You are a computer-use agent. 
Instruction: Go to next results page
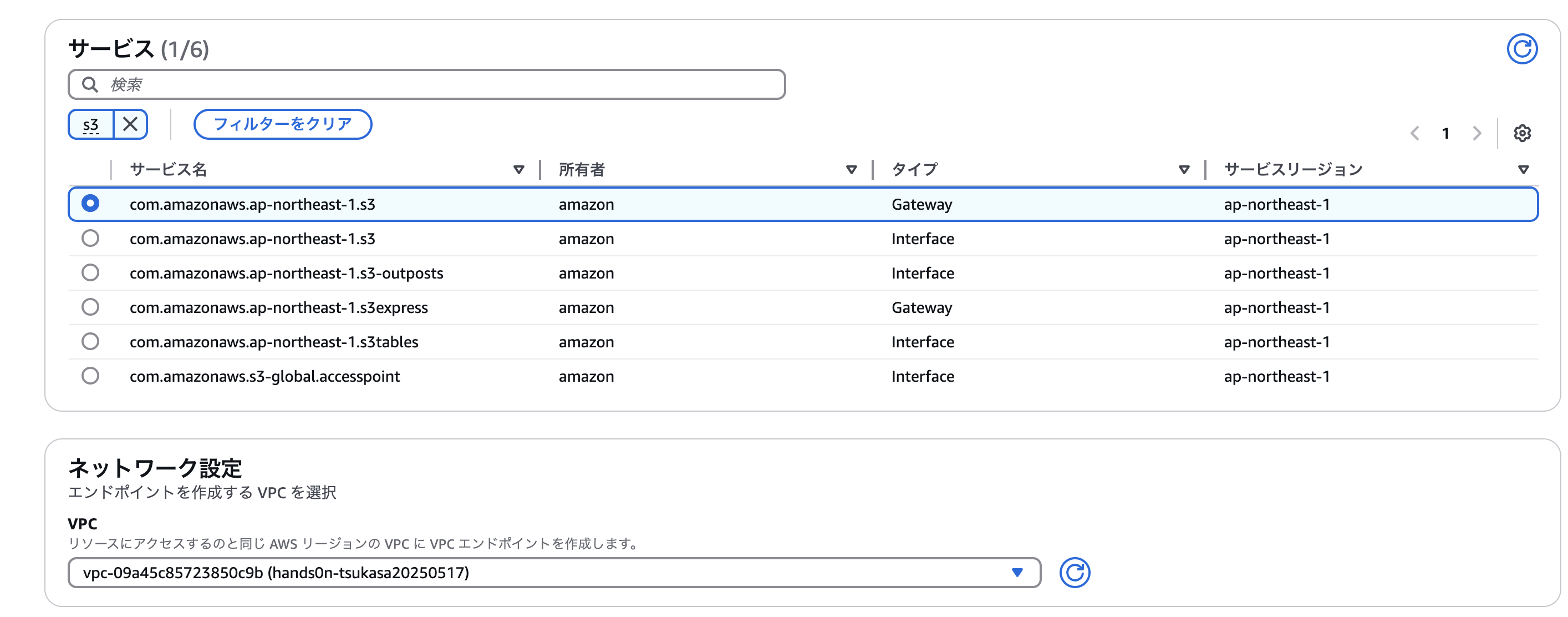coord(1476,133)
